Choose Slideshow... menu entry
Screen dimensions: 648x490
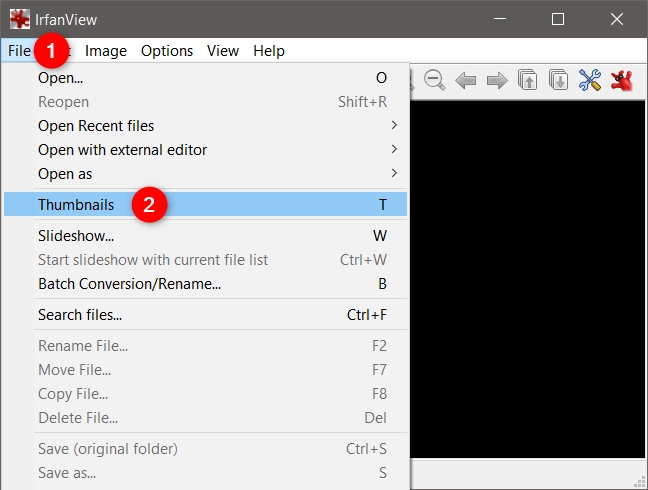tap(205, 235)
